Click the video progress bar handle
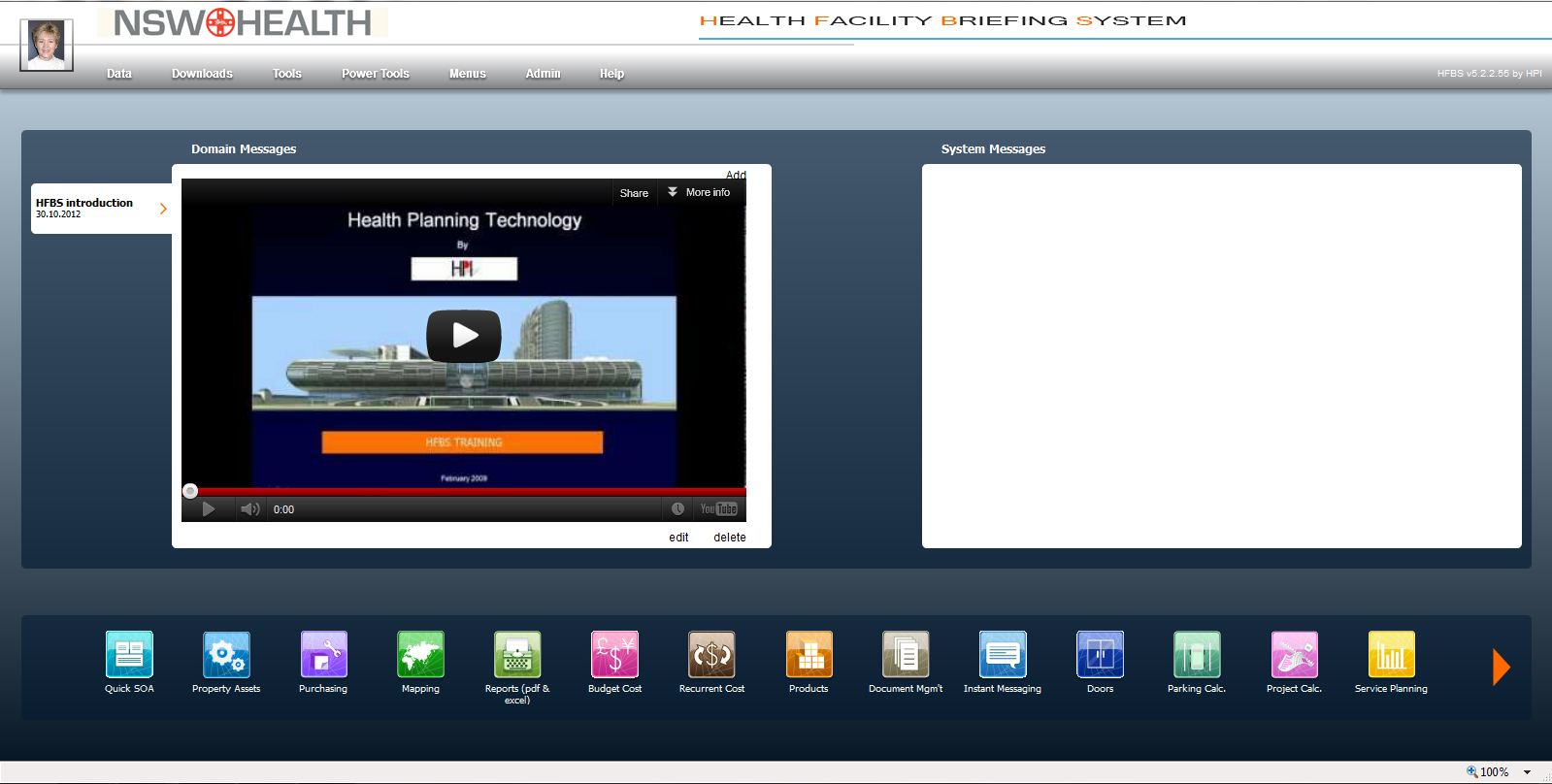 190,491
